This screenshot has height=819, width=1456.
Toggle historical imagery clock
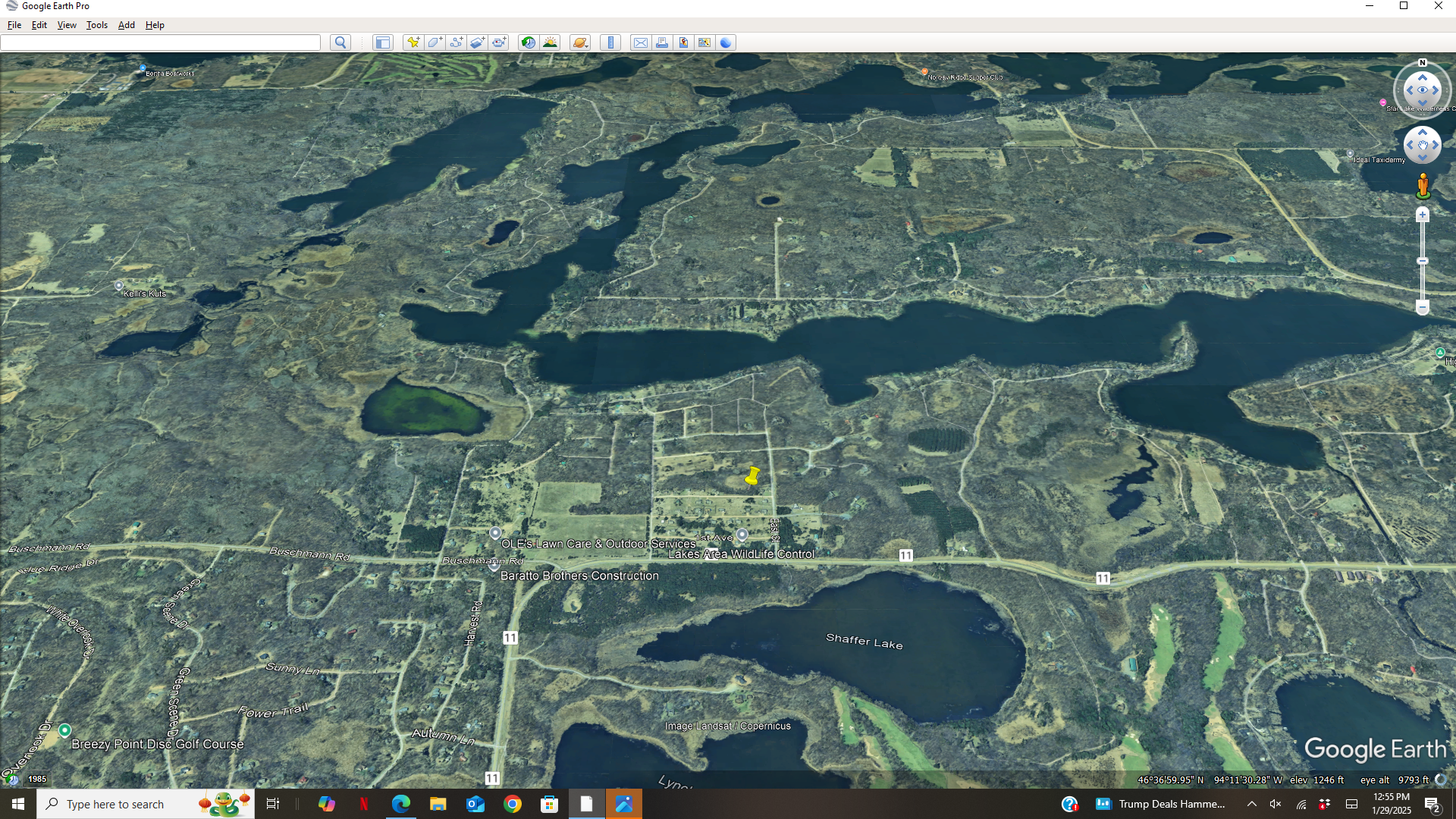[529, 42]
